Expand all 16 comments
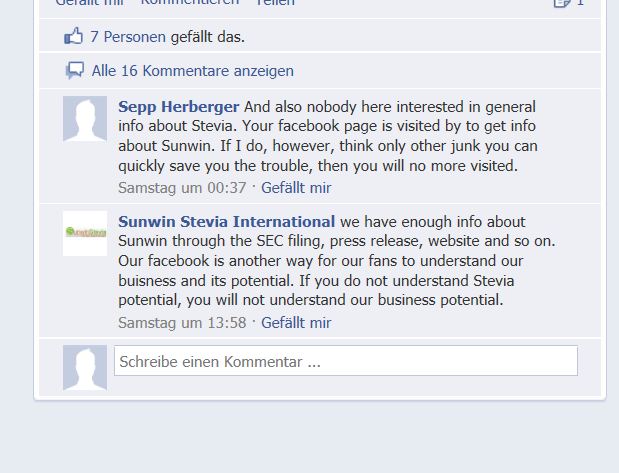619x473 pixels. point(192,71)
